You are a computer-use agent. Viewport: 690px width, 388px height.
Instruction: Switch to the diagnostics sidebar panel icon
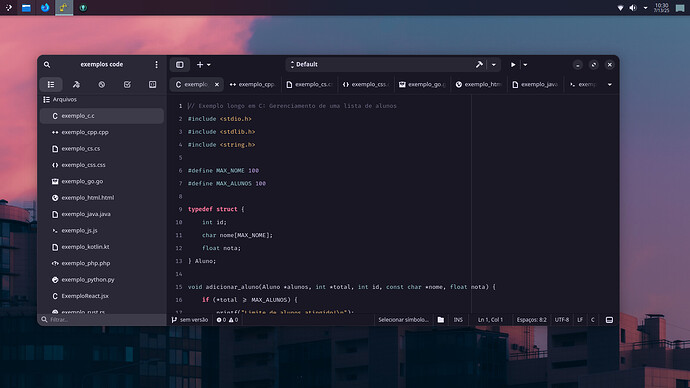(102, 84)
